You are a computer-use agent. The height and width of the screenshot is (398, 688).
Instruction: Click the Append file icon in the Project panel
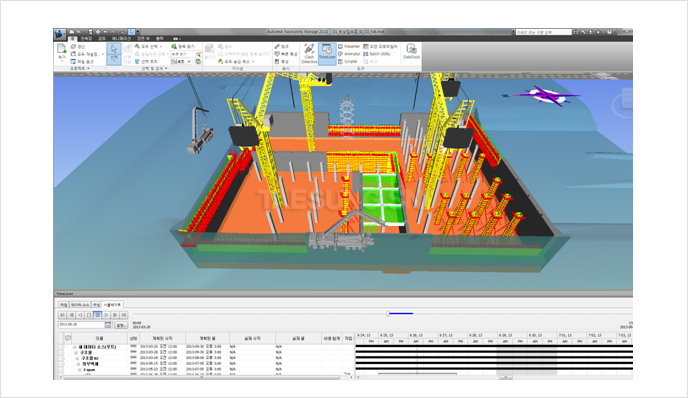pyautogui.click(x=61, y=49)
